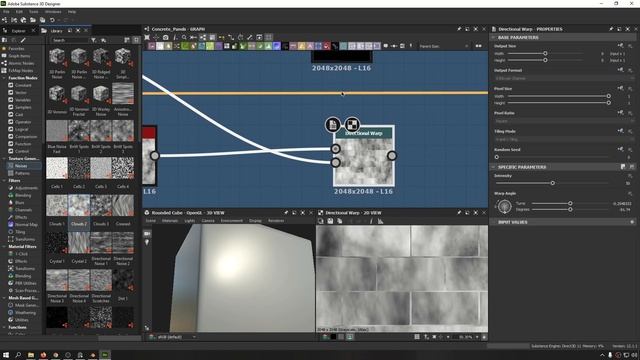Click the copy icon in 2D view toolbar

340,221
